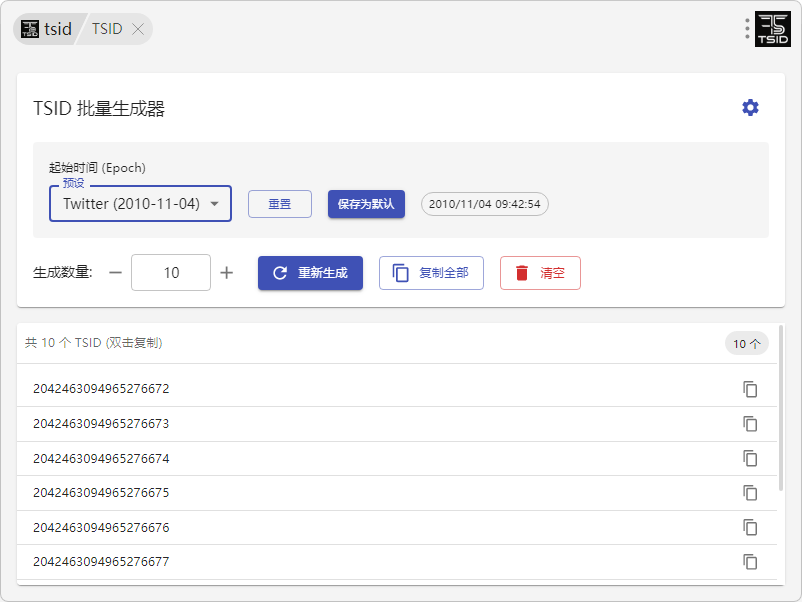Focus the generate count input field
This screenshot has width=802, height=602.
[171, 273]
